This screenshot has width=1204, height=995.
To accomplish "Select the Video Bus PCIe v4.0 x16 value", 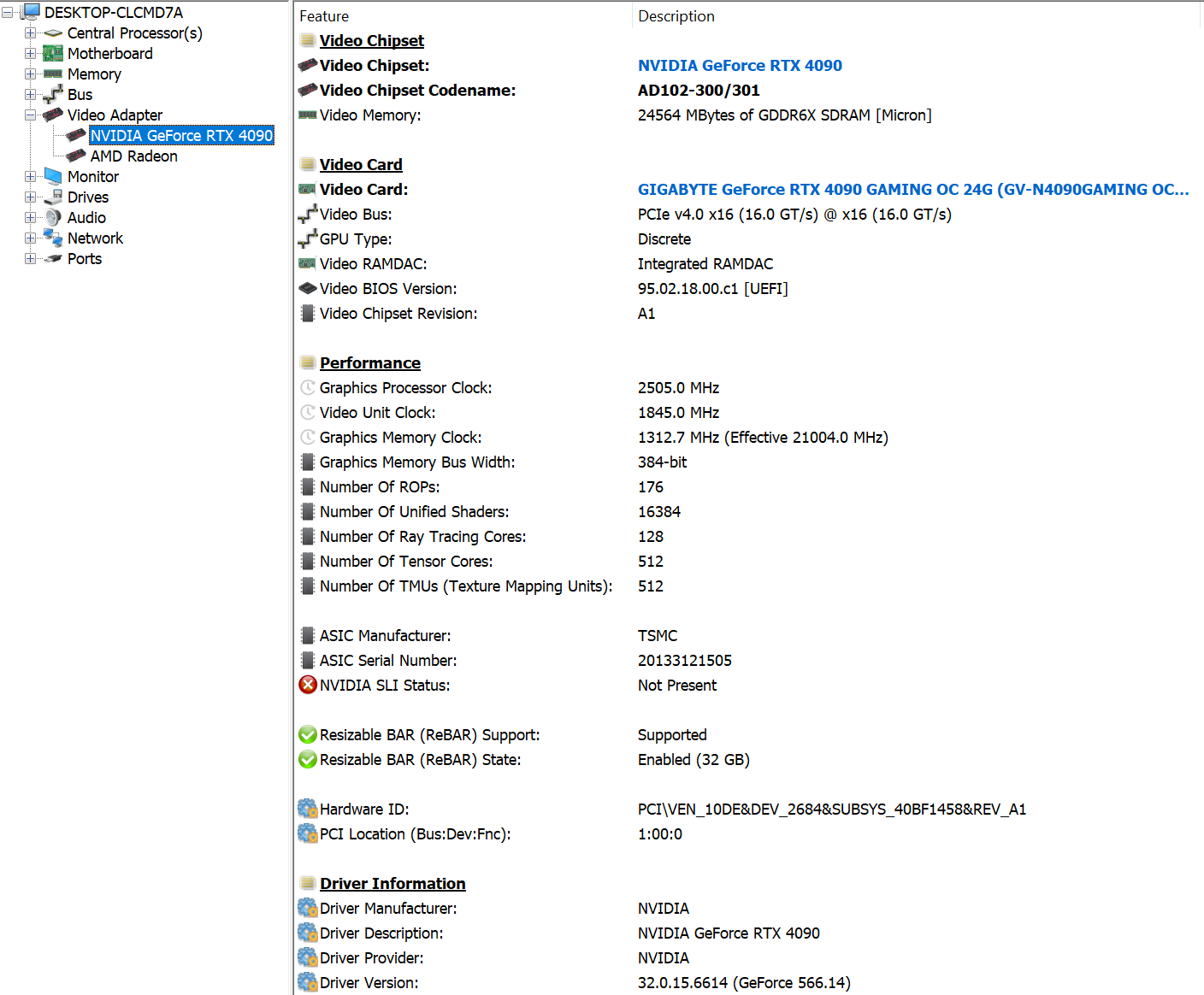I will [x=794, y=215].
